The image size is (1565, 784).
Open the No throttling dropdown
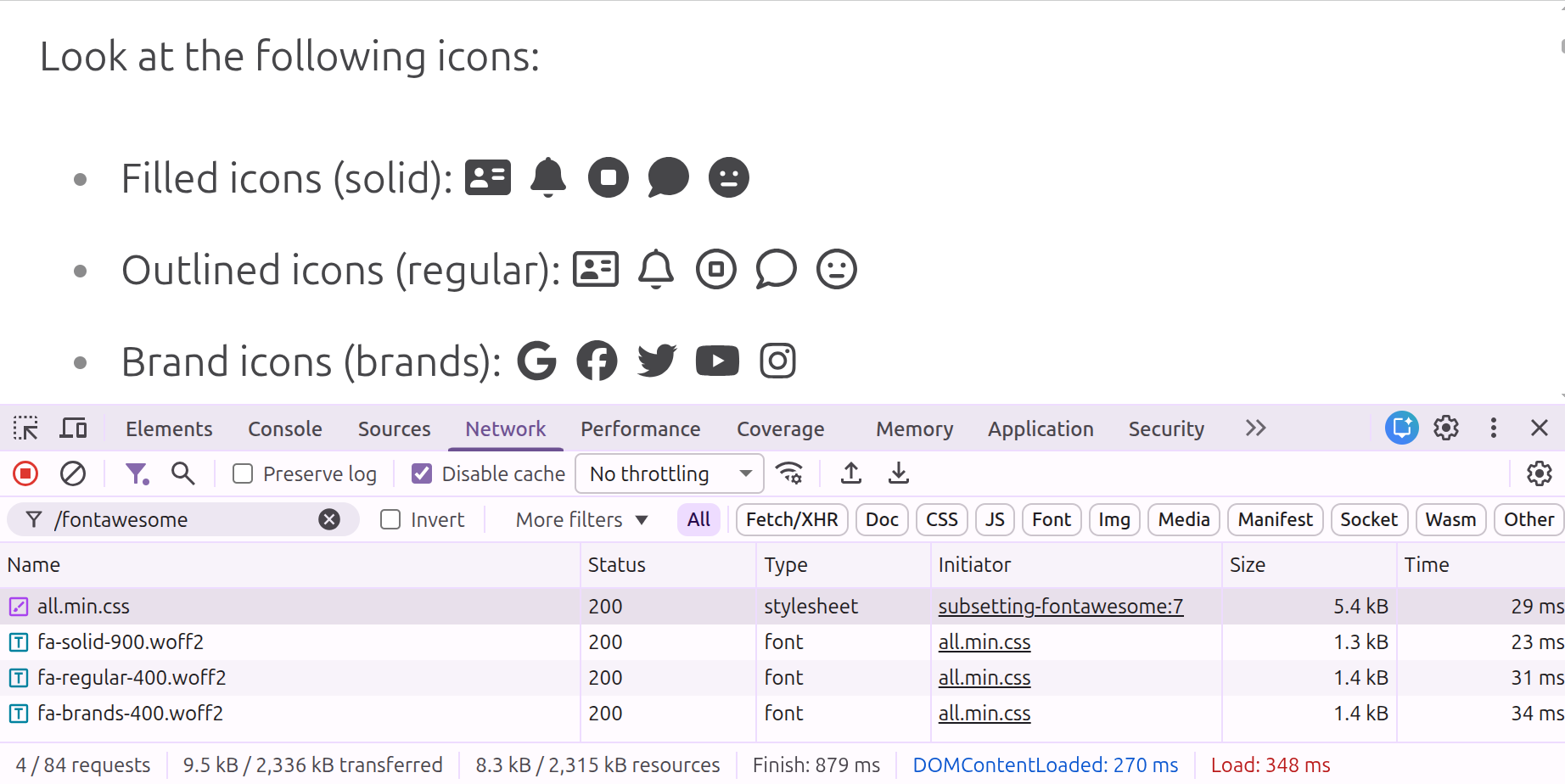669,473
